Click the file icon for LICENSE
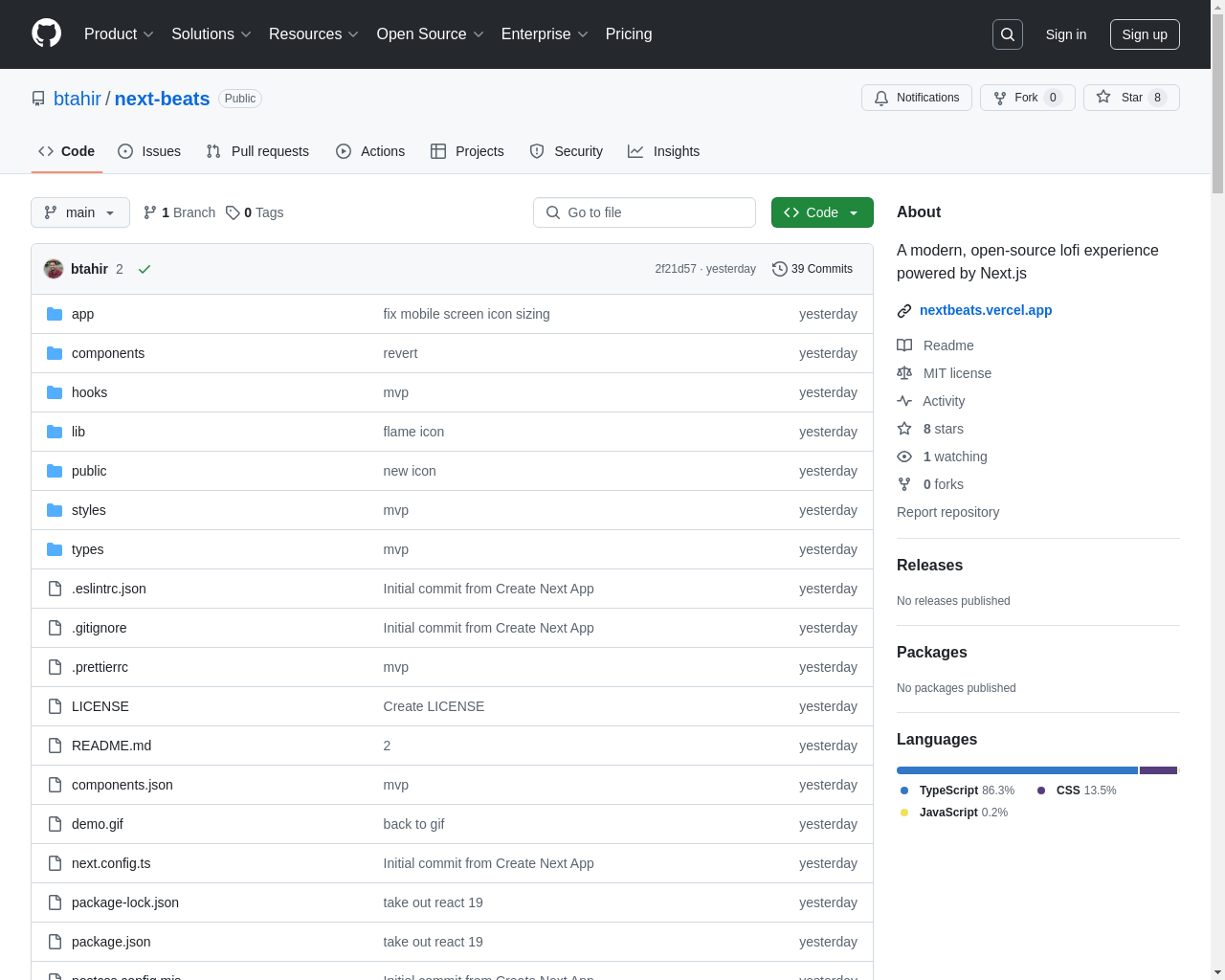 pos(55,706)
